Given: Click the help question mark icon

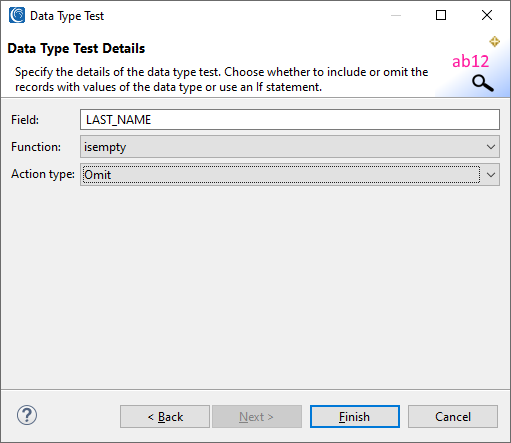Looking at the screenshot, I should [x=27, y=415].
